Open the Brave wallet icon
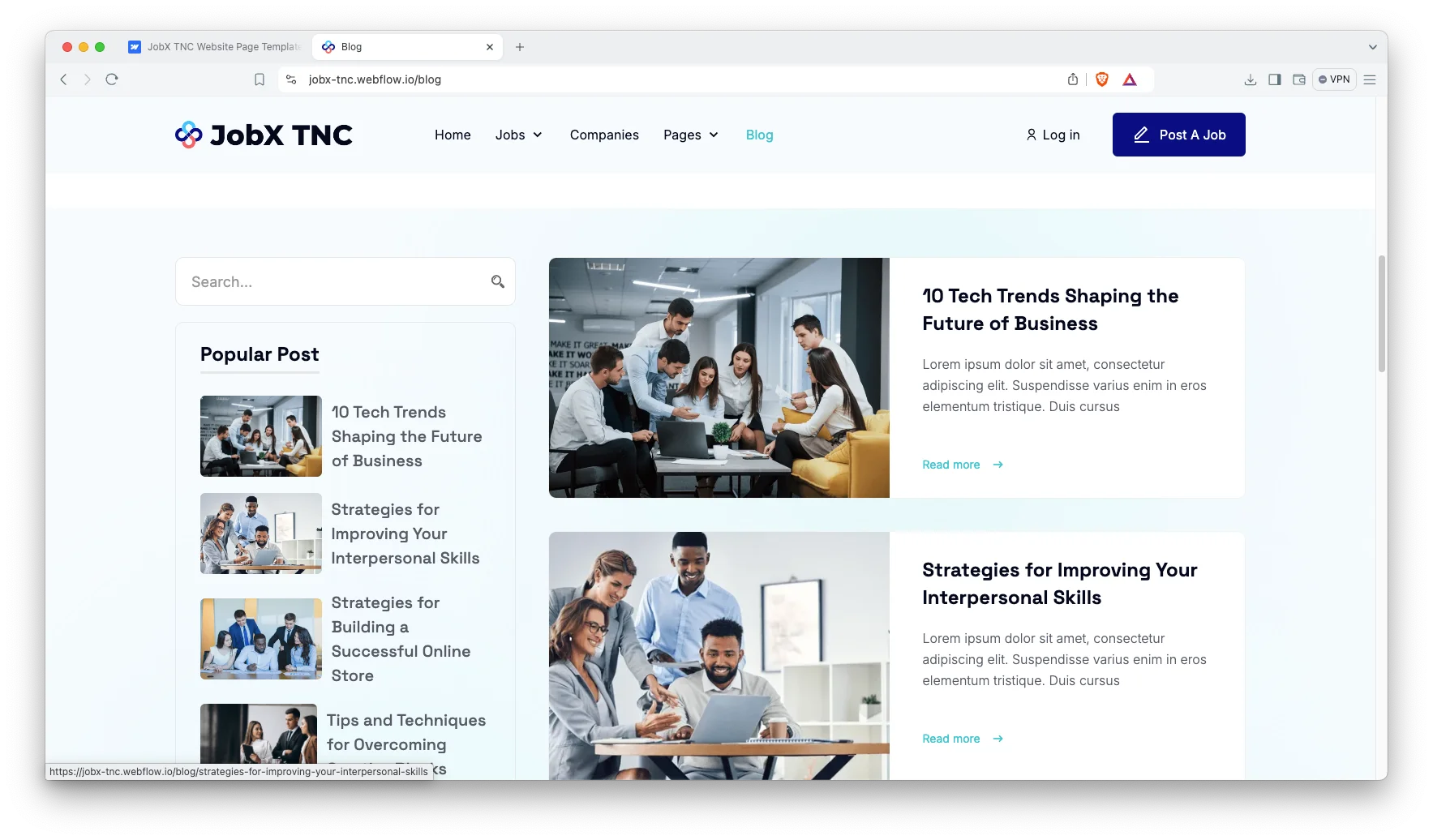 click(1298, 79)
